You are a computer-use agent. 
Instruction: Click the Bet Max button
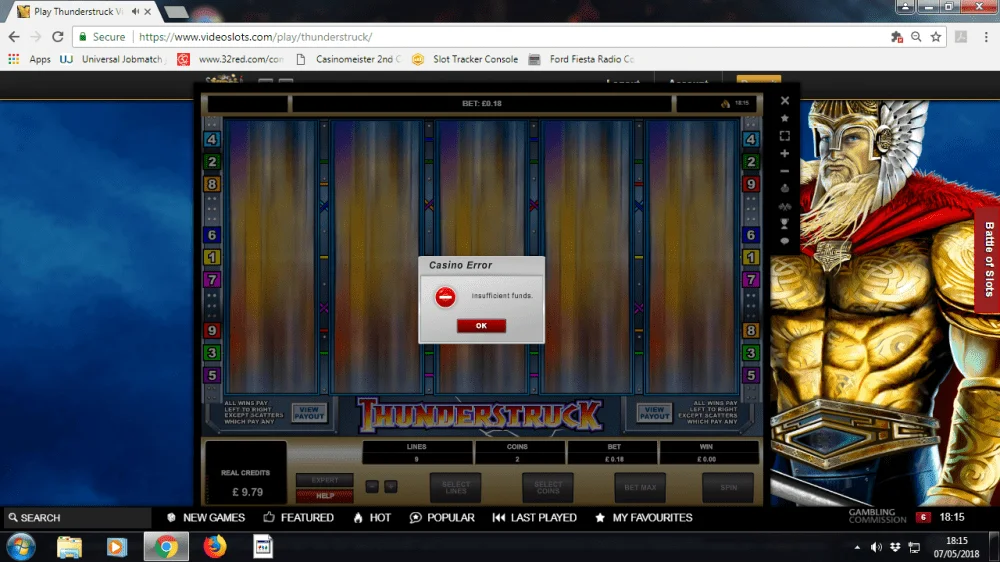click(x=640, y=487)
